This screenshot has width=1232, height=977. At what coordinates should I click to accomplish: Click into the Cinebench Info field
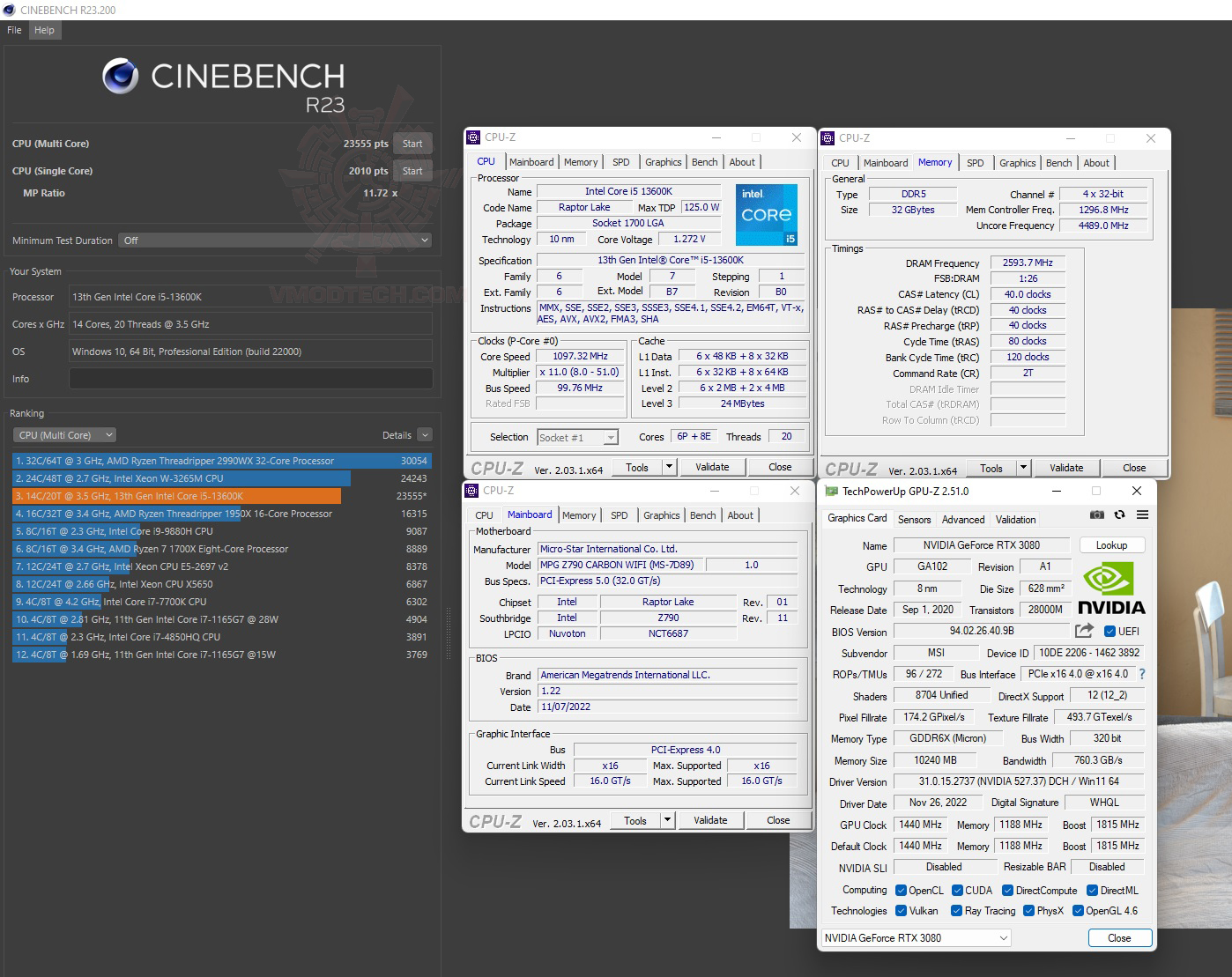(x=250, y=379)
